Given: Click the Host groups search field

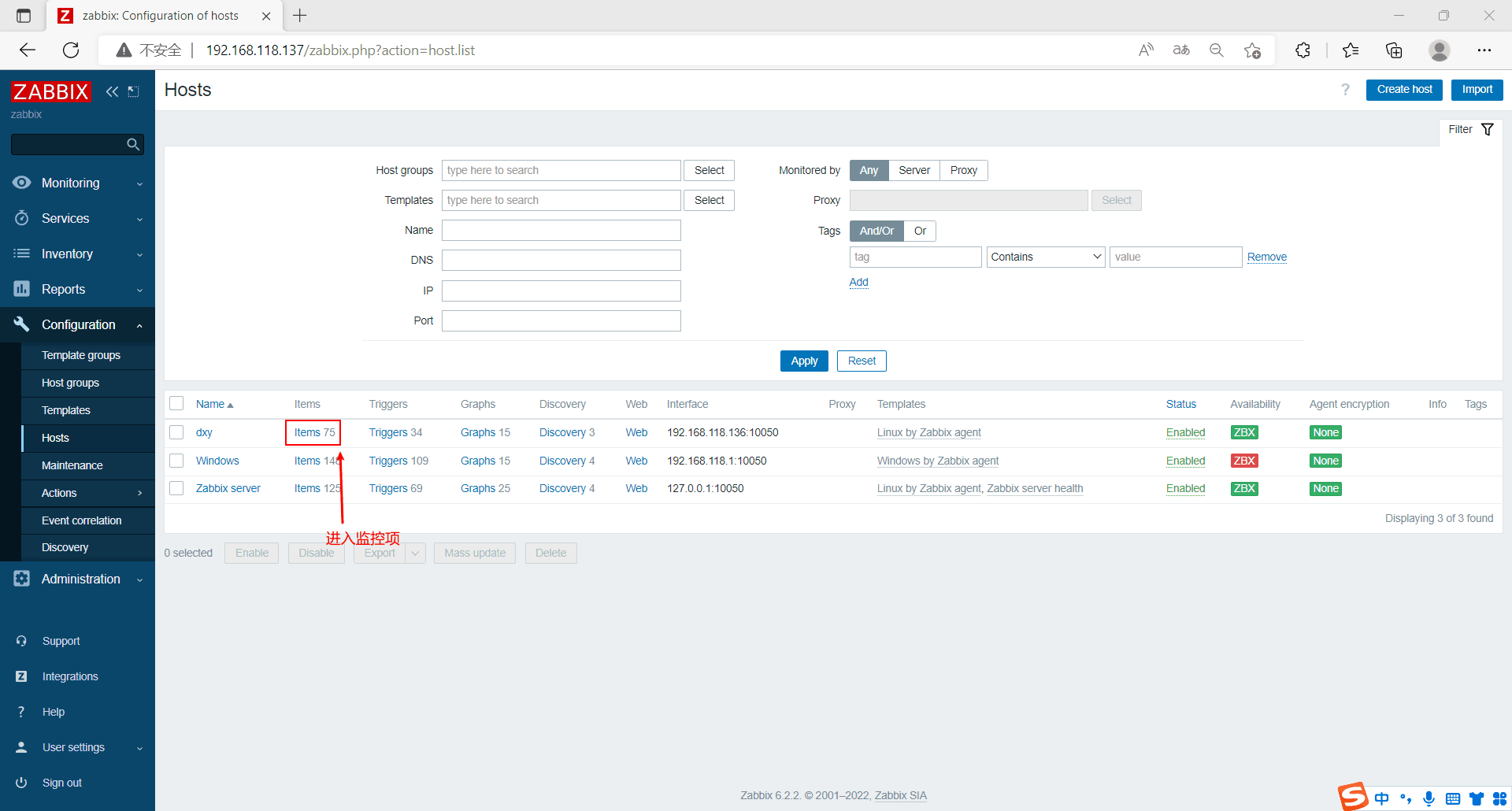Looking at the screenshot, I should click(x=561, y=170).
